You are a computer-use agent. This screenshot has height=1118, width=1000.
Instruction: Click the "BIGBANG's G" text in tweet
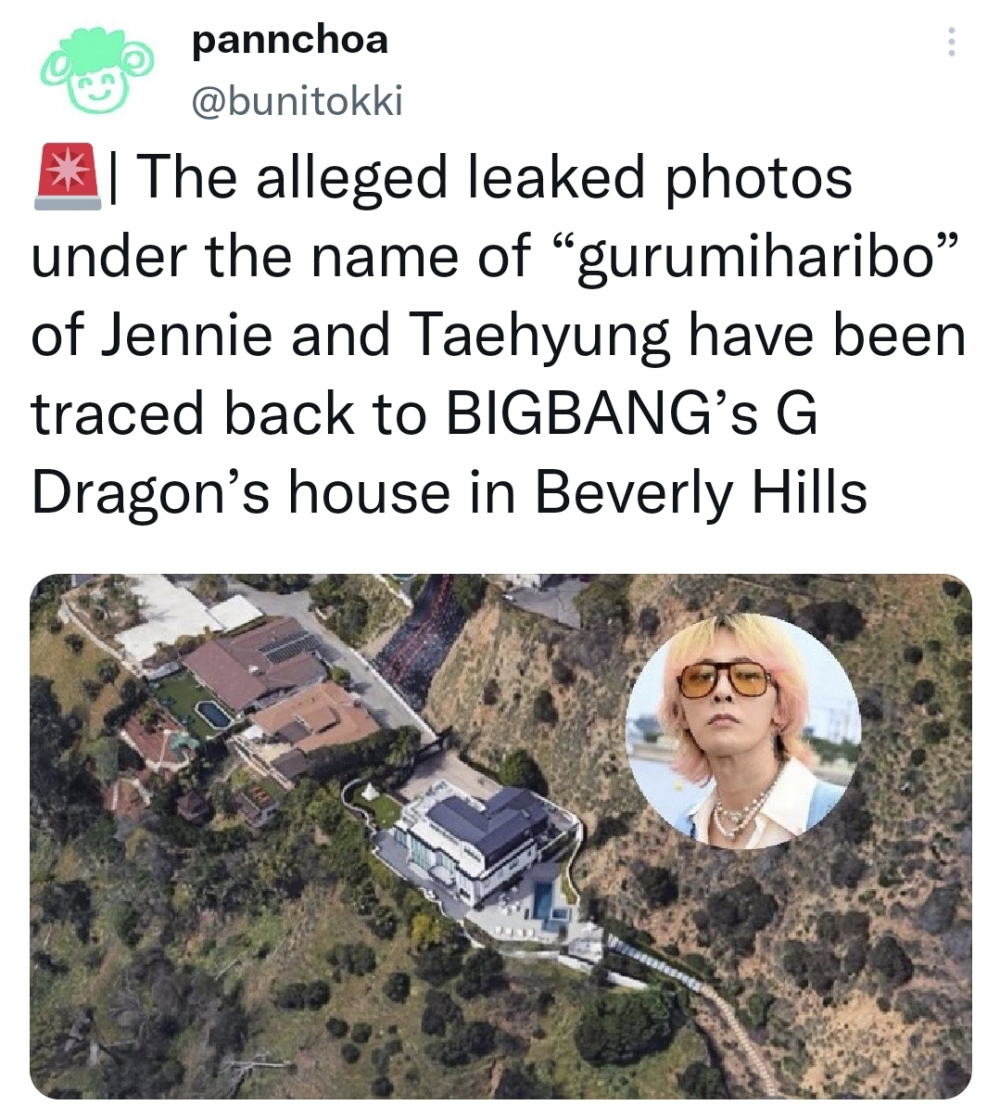coord(632,414)
